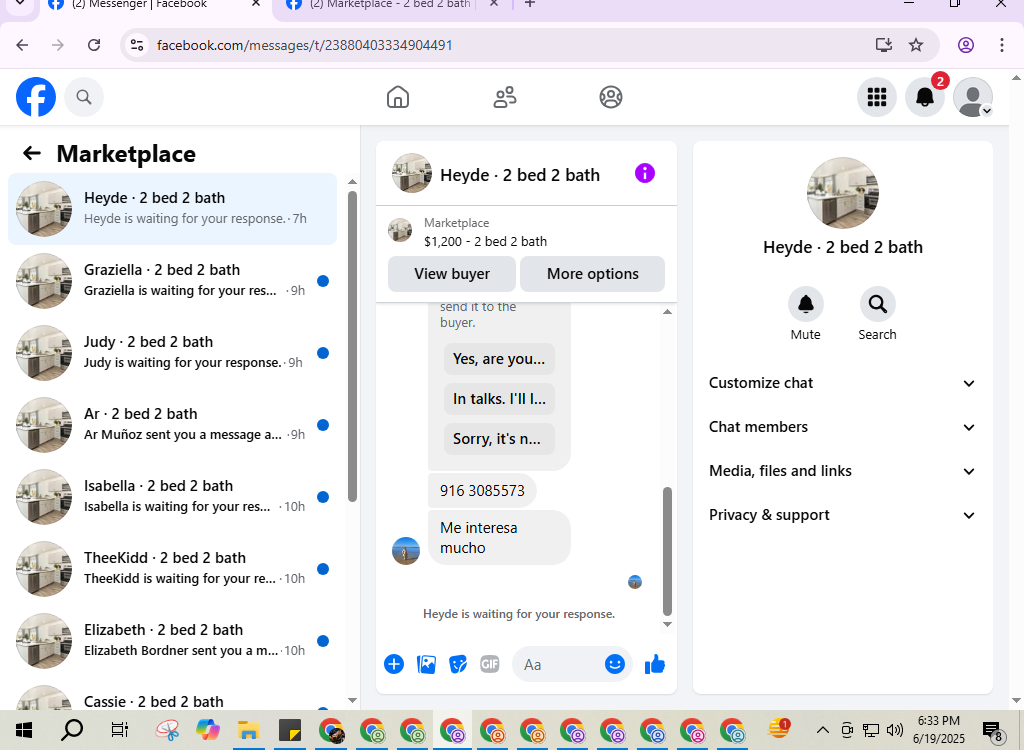Expand the Privacy & support section
This screenshot has width=1024, height=750.
[842, 515]
